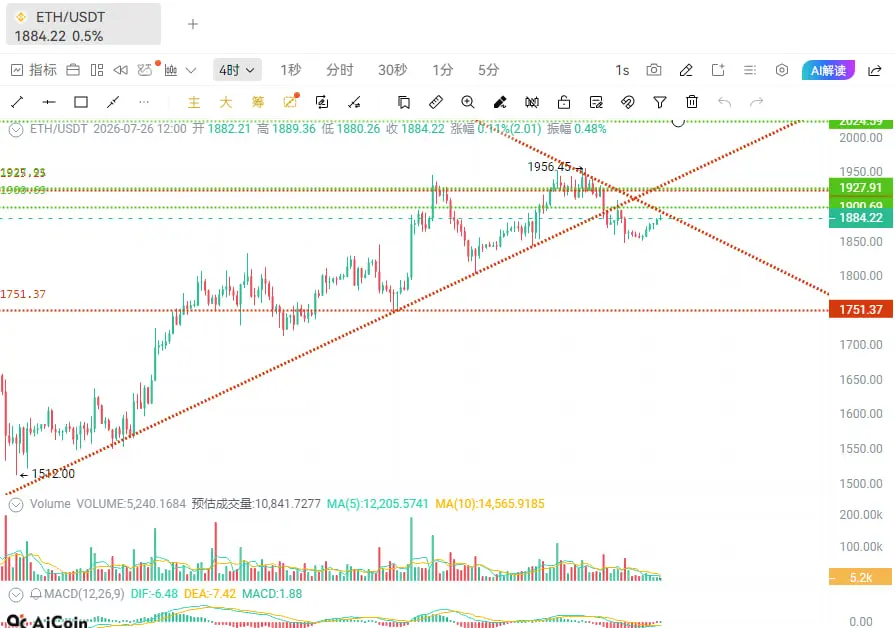Click the drawing list edit icon

(596, 102)
